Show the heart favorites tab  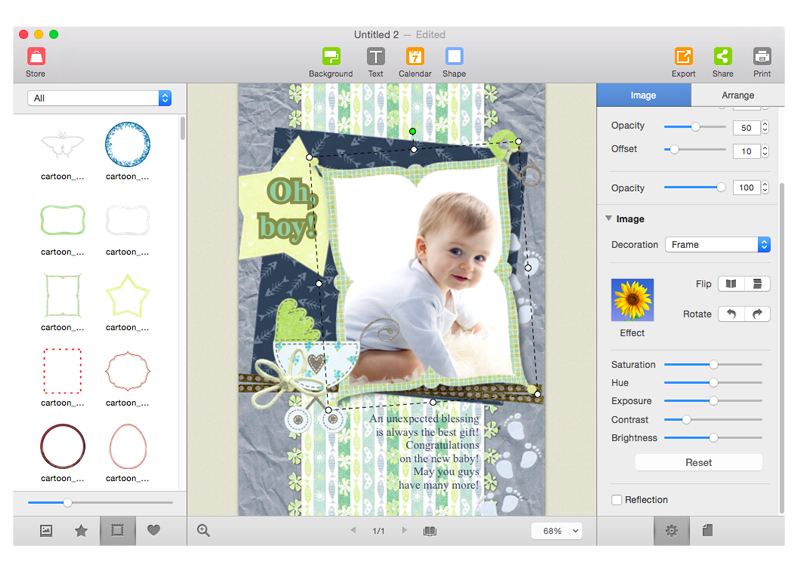pyautogui.click(x=154, y=530)
